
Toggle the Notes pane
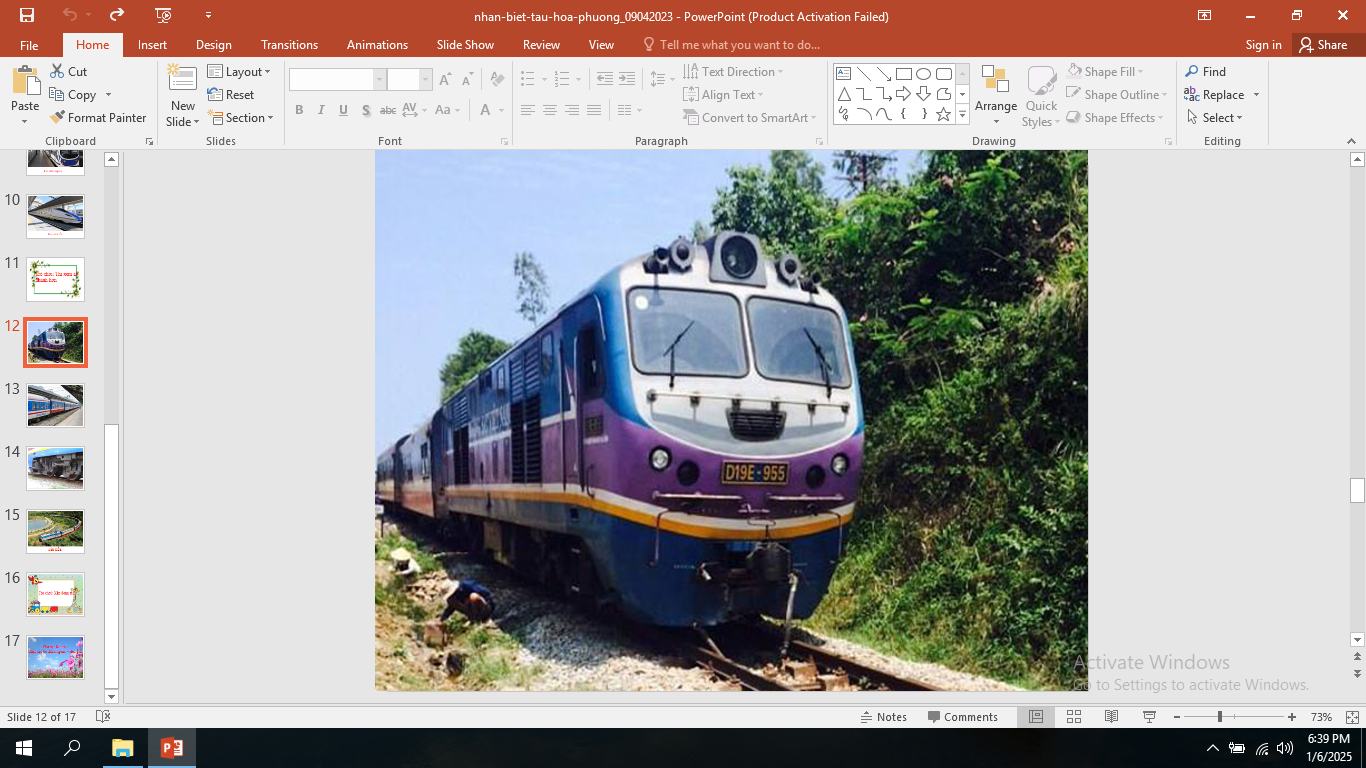[883, 717]
